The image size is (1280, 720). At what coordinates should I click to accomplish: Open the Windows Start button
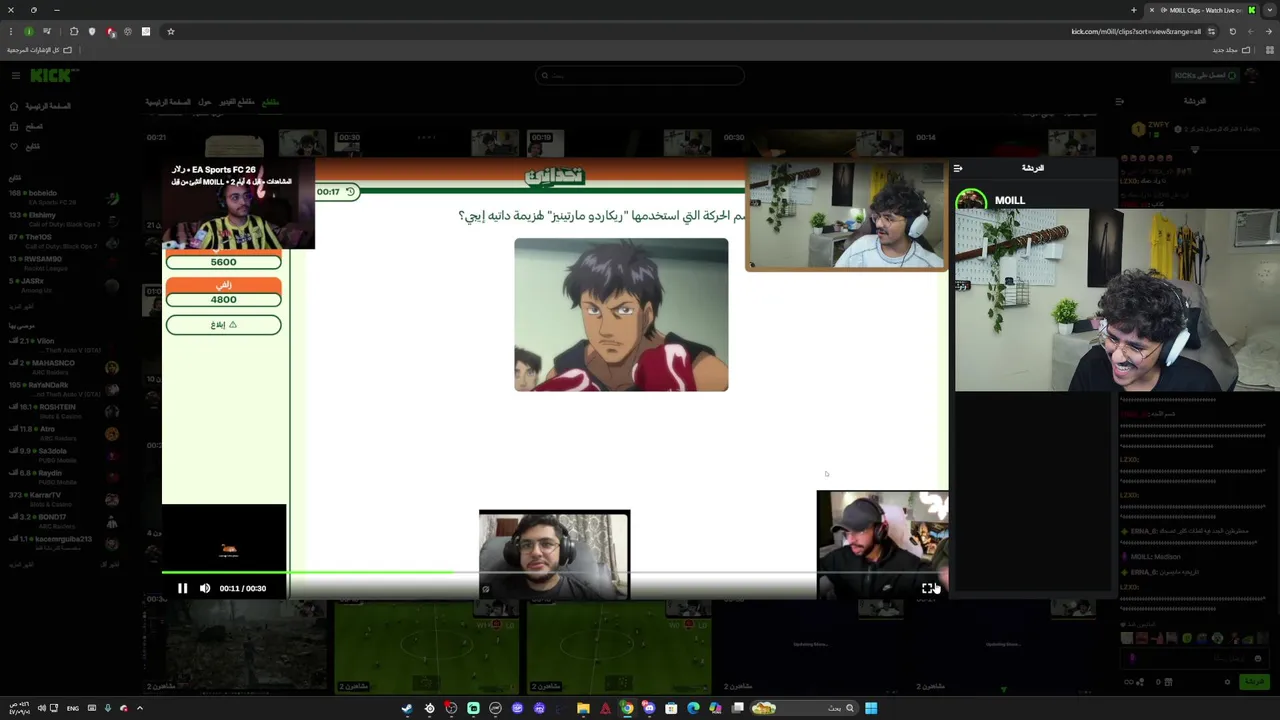tap(871, 708)
